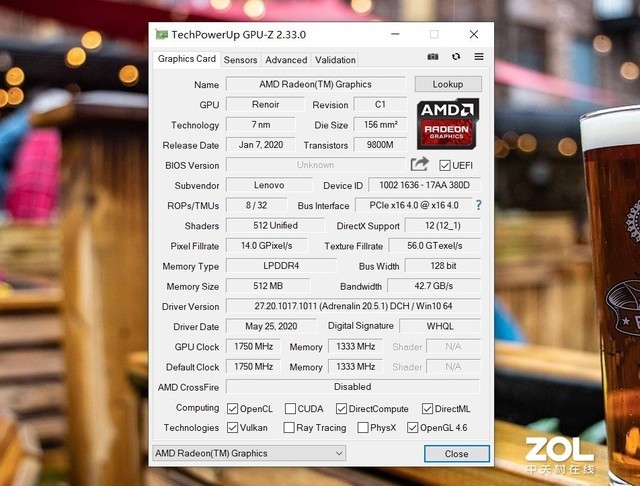
Task: Click the Memory Size value 512 MB
Action: click(268, 286)
